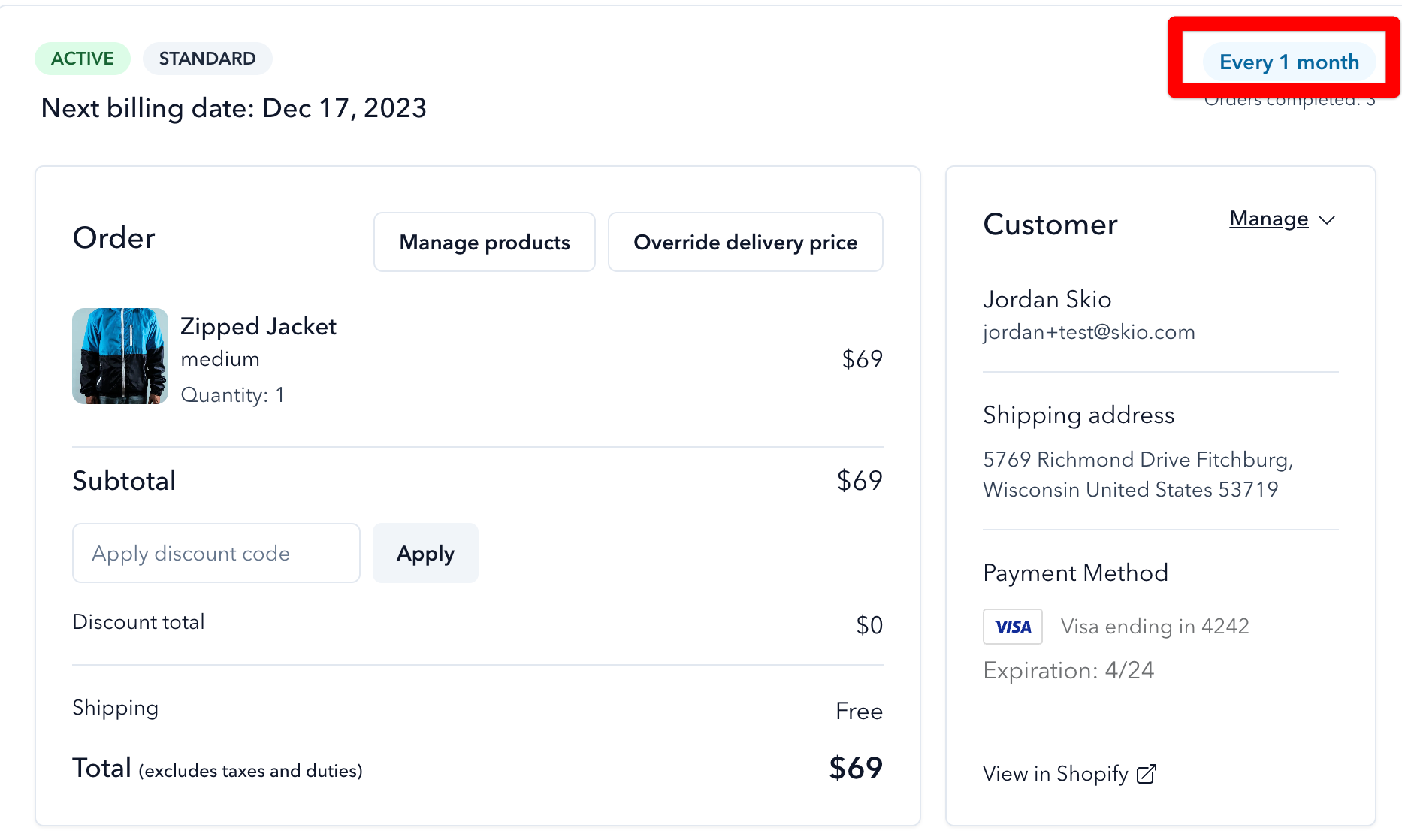Click the STANDARD plan badge
The height and width of the screenshot is (840, 1402).
tap(207, 59)
